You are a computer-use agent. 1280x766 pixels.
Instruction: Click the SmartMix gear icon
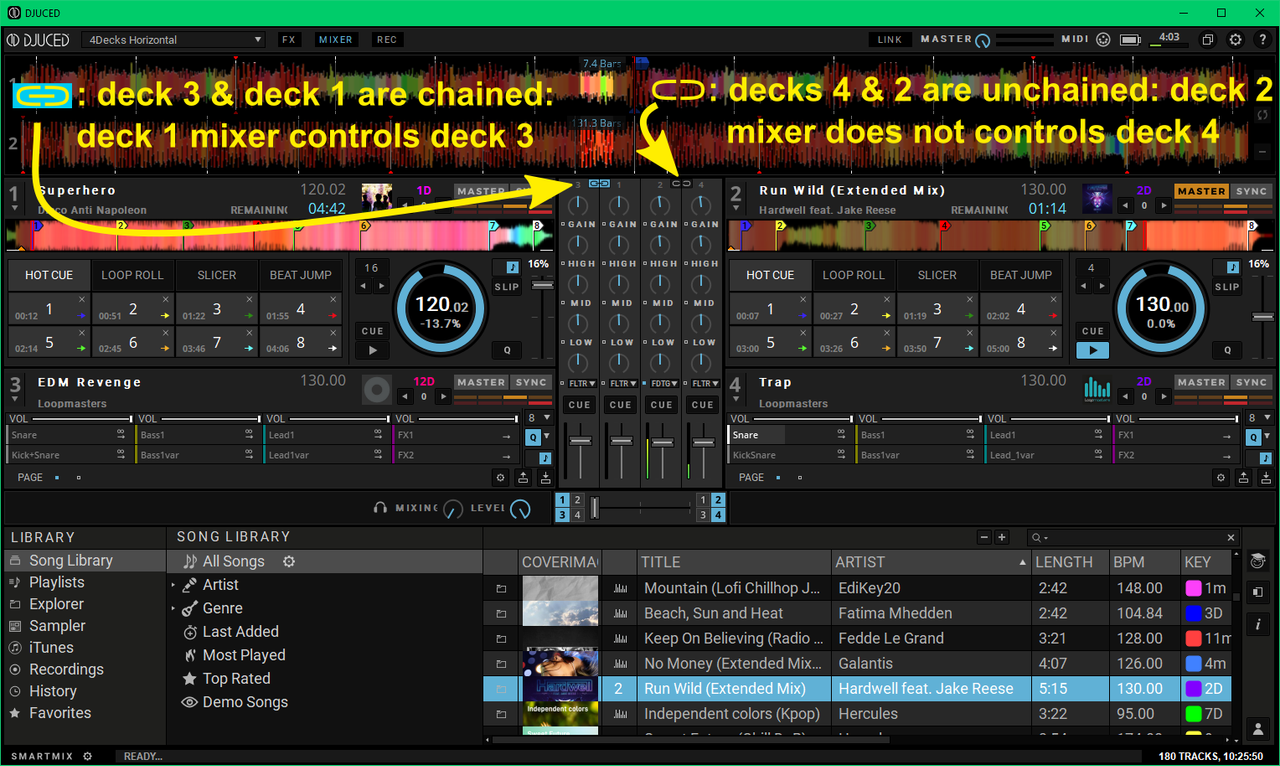coord(88,756)
